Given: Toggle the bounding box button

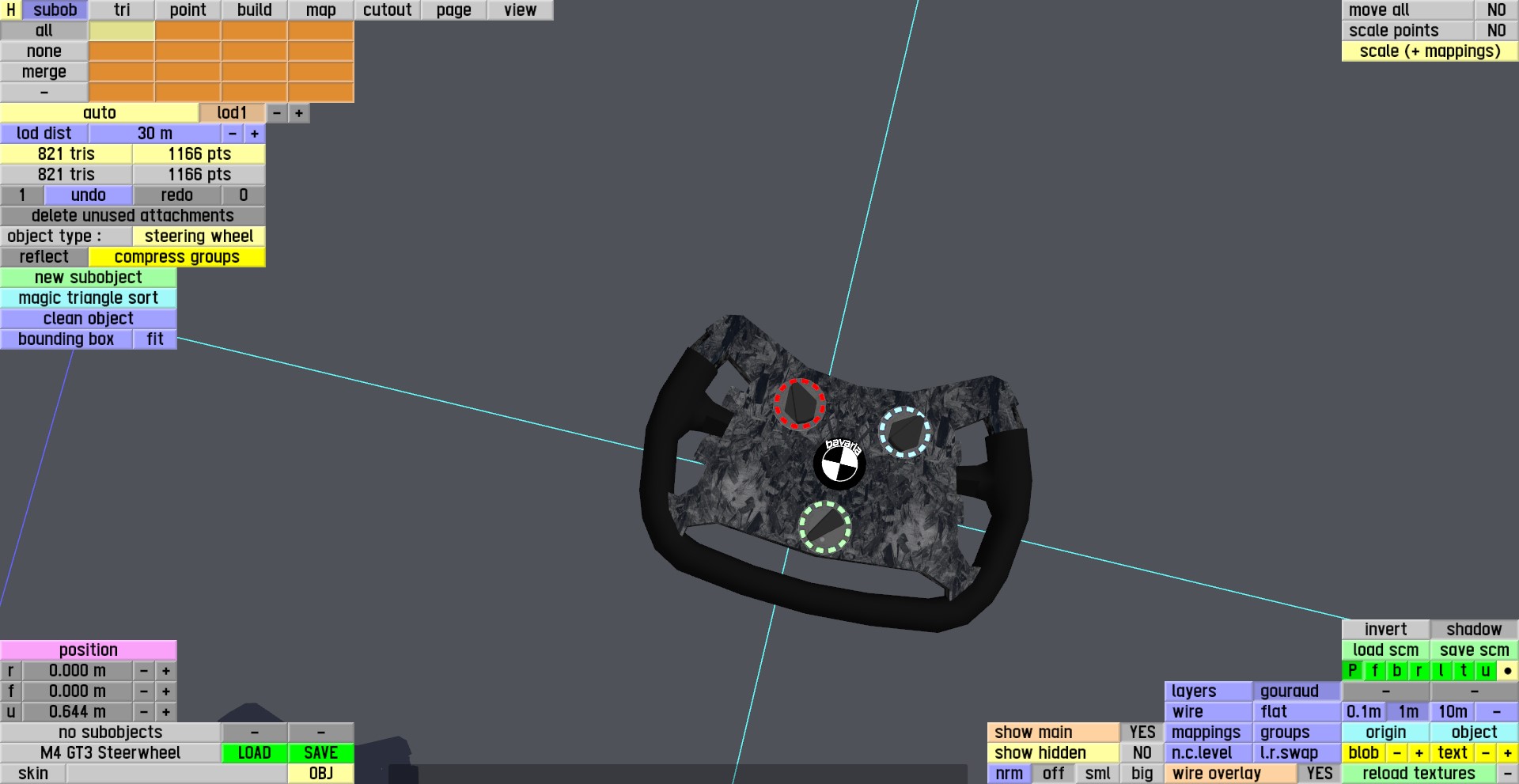Looking at the screenshot, I should point(66,339).
